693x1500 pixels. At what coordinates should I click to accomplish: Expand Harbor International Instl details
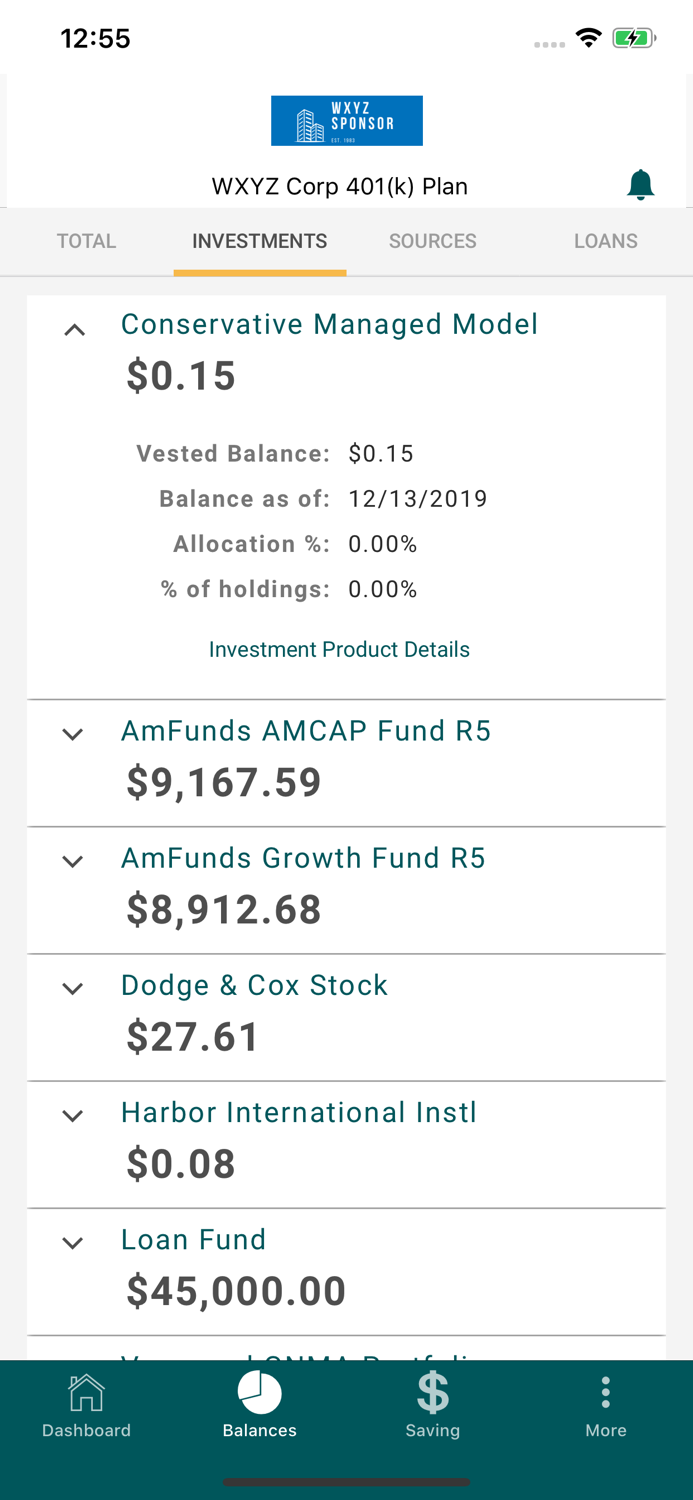(72, 1115)
